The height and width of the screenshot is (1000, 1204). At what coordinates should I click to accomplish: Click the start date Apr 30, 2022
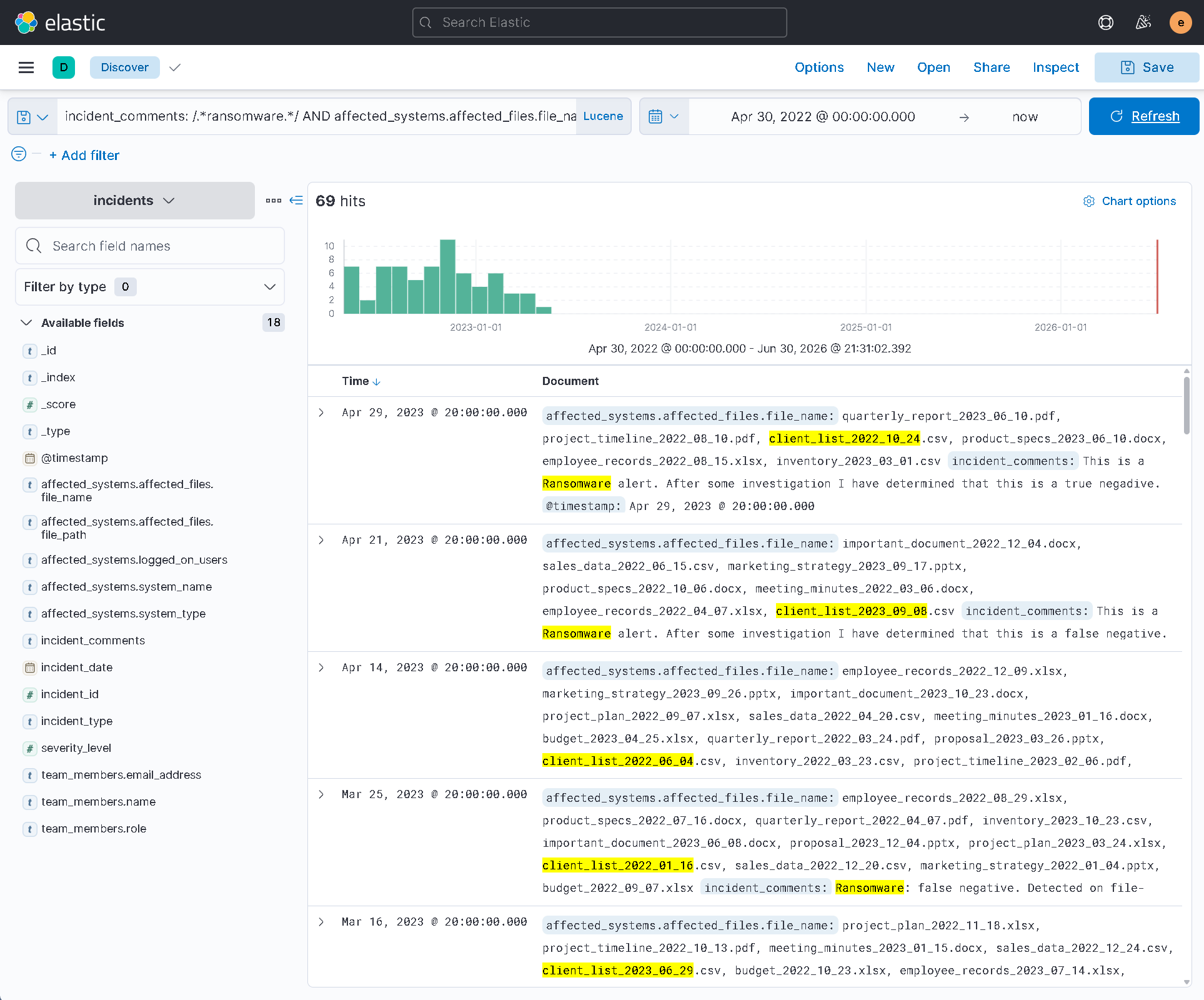823,117
